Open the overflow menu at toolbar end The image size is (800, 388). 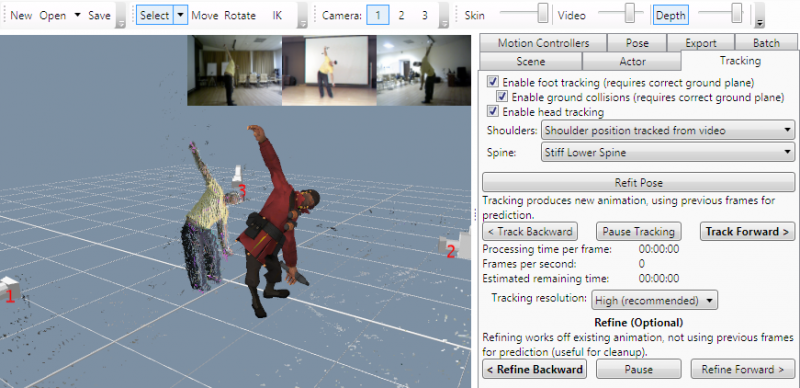(760, 15)
